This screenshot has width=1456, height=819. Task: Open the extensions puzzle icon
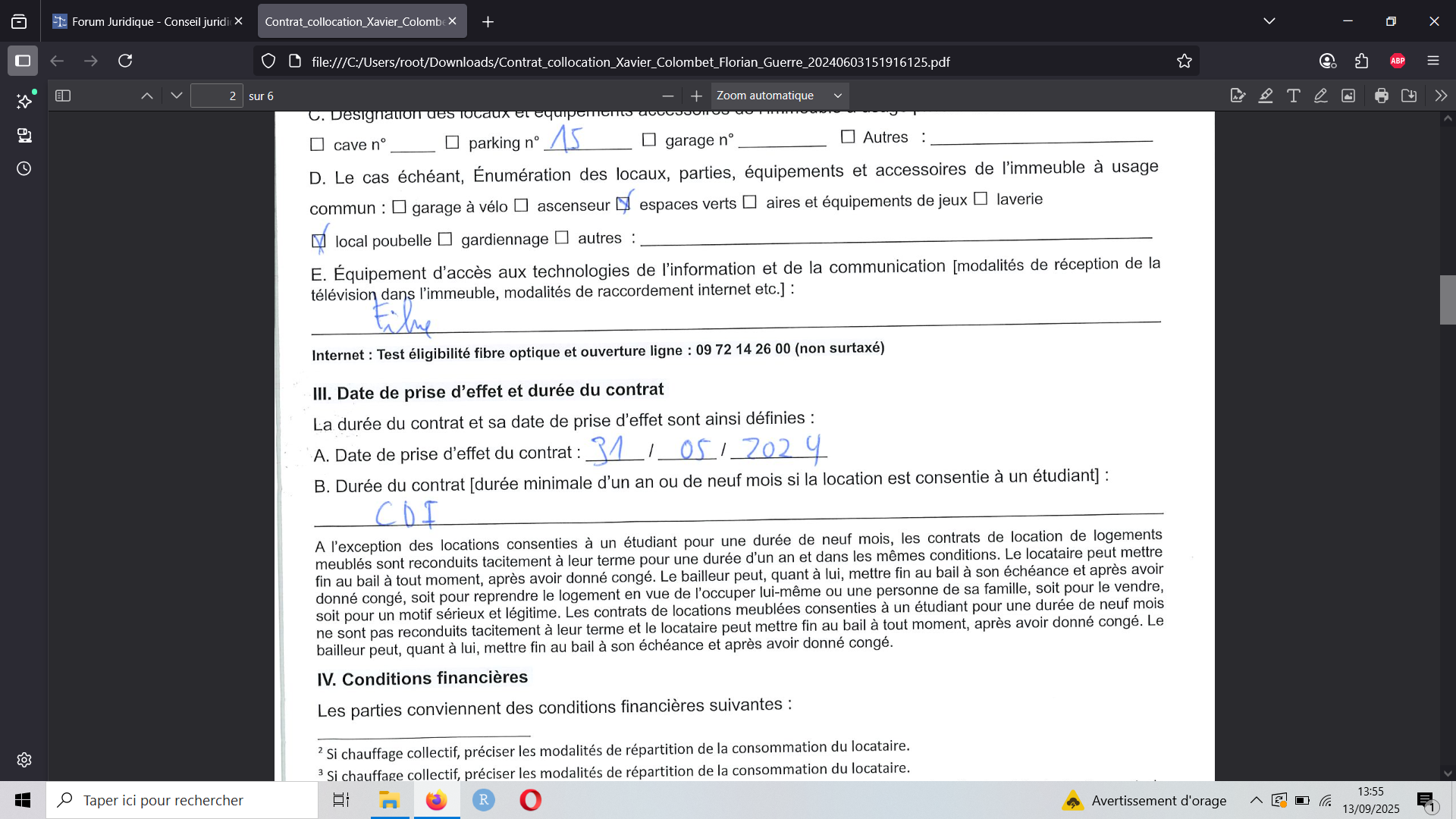[x=1362, y=61]
